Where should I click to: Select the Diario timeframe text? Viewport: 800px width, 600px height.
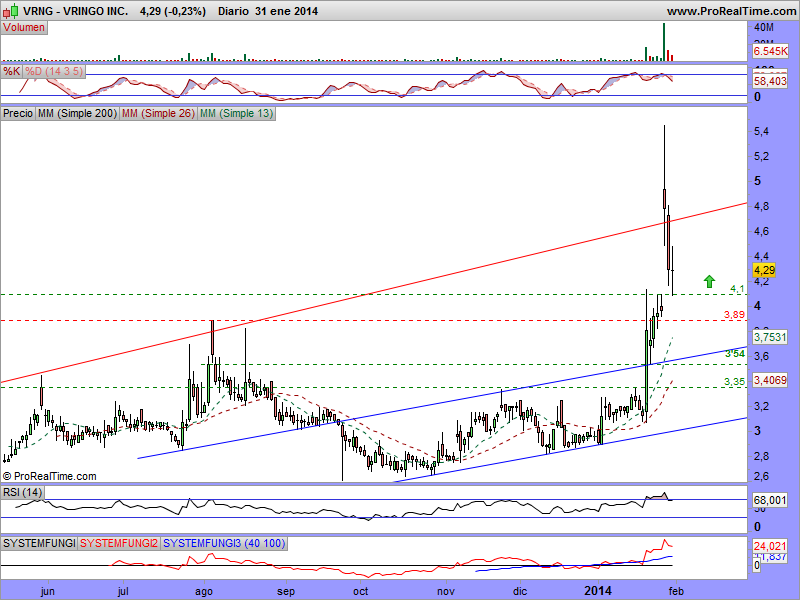[233, 11]
